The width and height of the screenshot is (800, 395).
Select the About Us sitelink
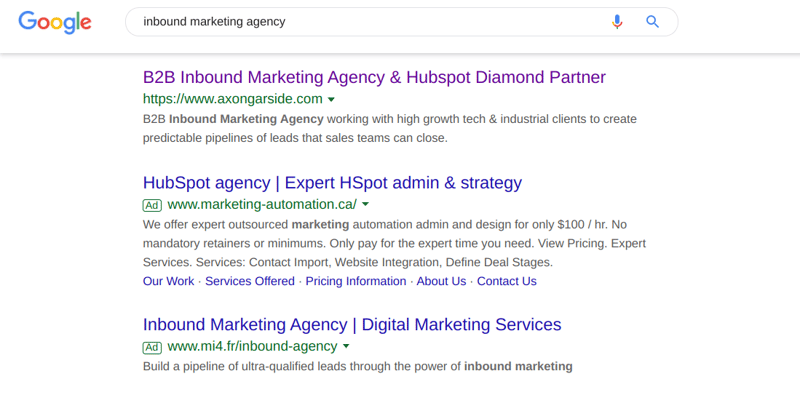coord(441,281)
